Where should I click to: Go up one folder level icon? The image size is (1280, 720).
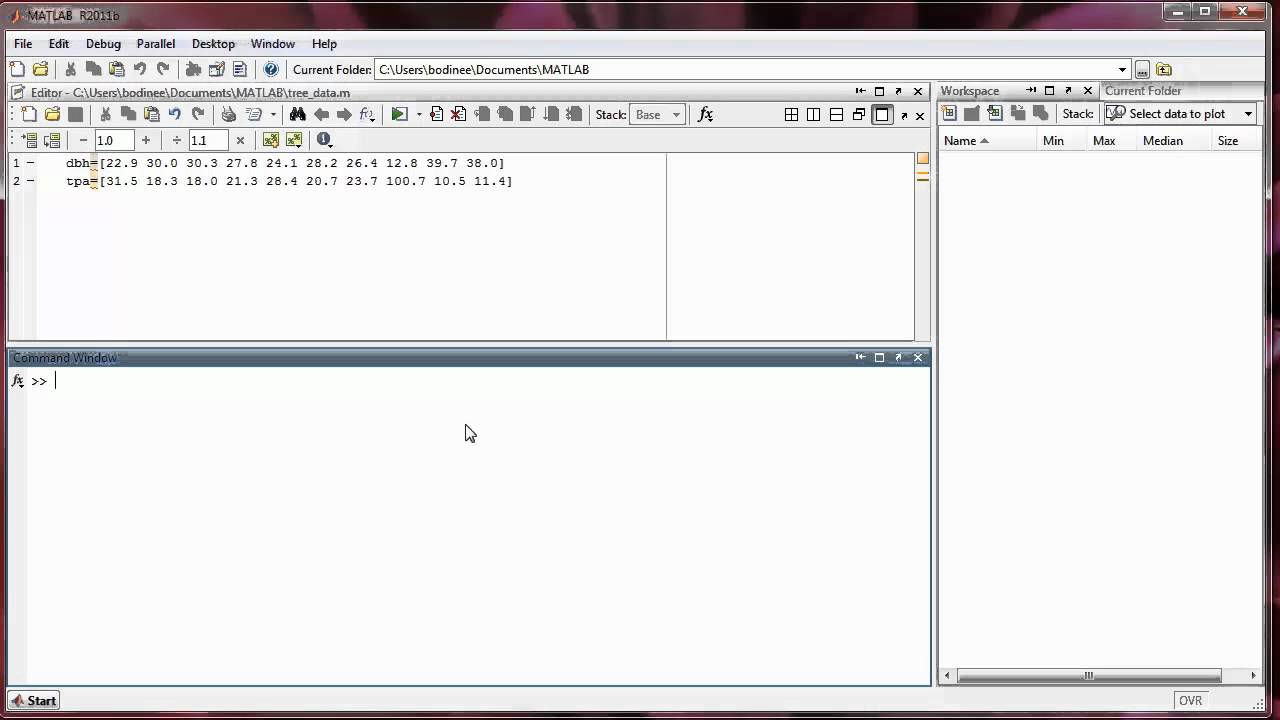tap(1163, 70)
